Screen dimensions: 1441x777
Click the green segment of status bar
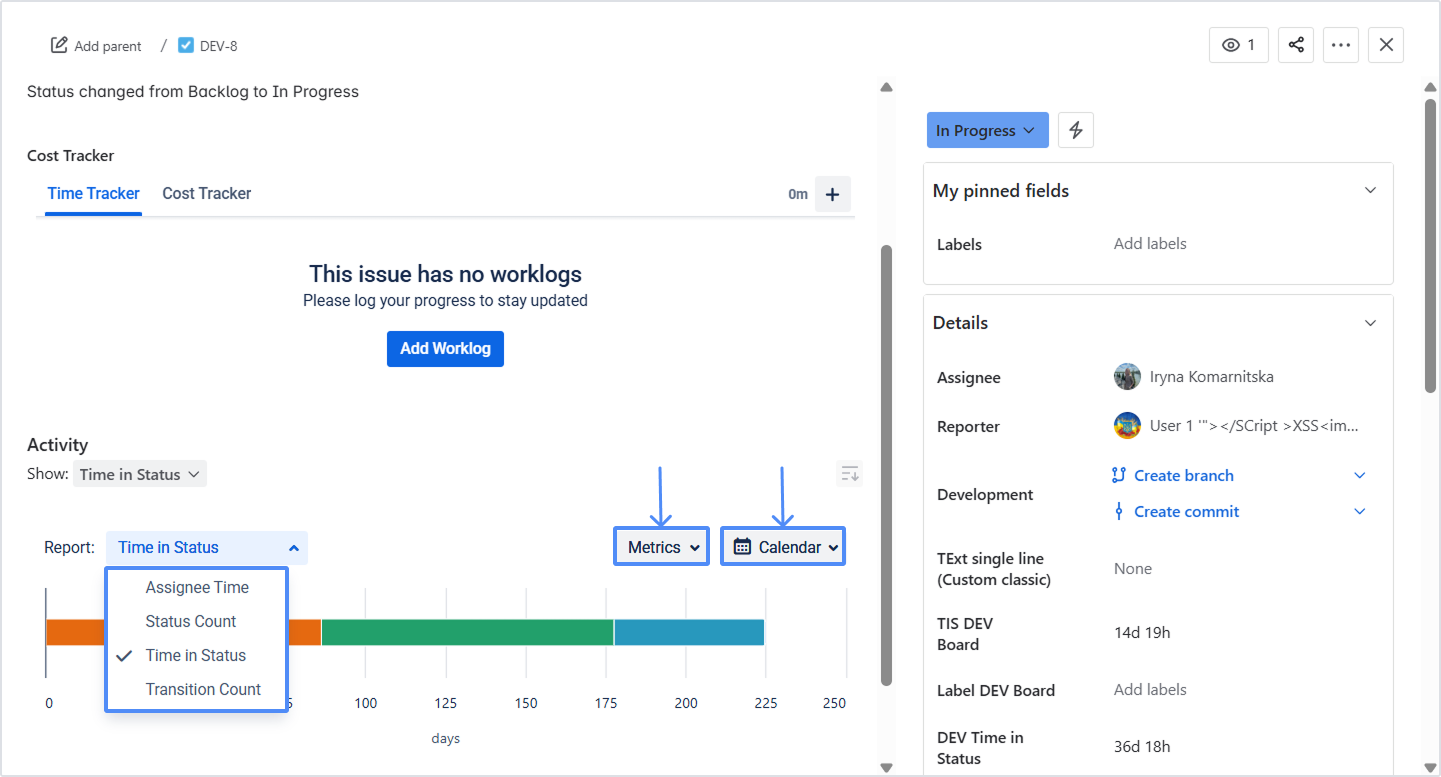pyautogui.click(x=466, y=632)
